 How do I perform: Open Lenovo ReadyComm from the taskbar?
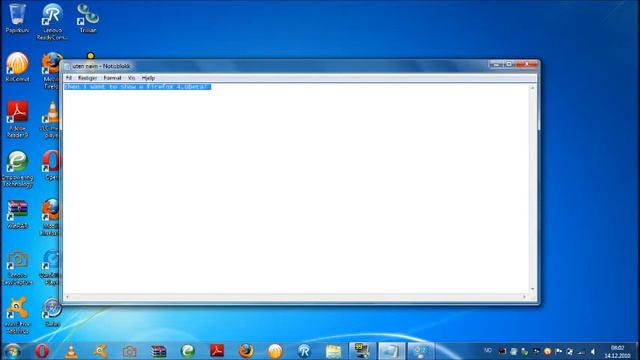tap(304, 351)
